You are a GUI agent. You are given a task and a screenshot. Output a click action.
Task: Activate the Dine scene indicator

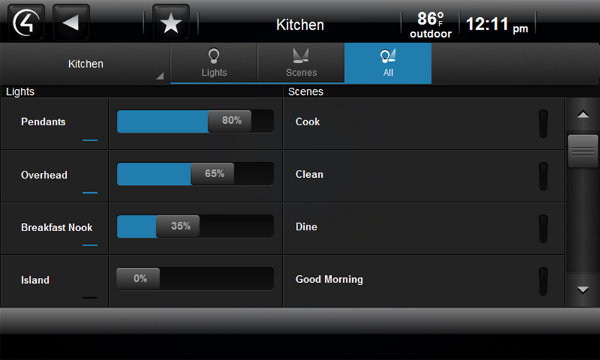click(x=543, y=229)
